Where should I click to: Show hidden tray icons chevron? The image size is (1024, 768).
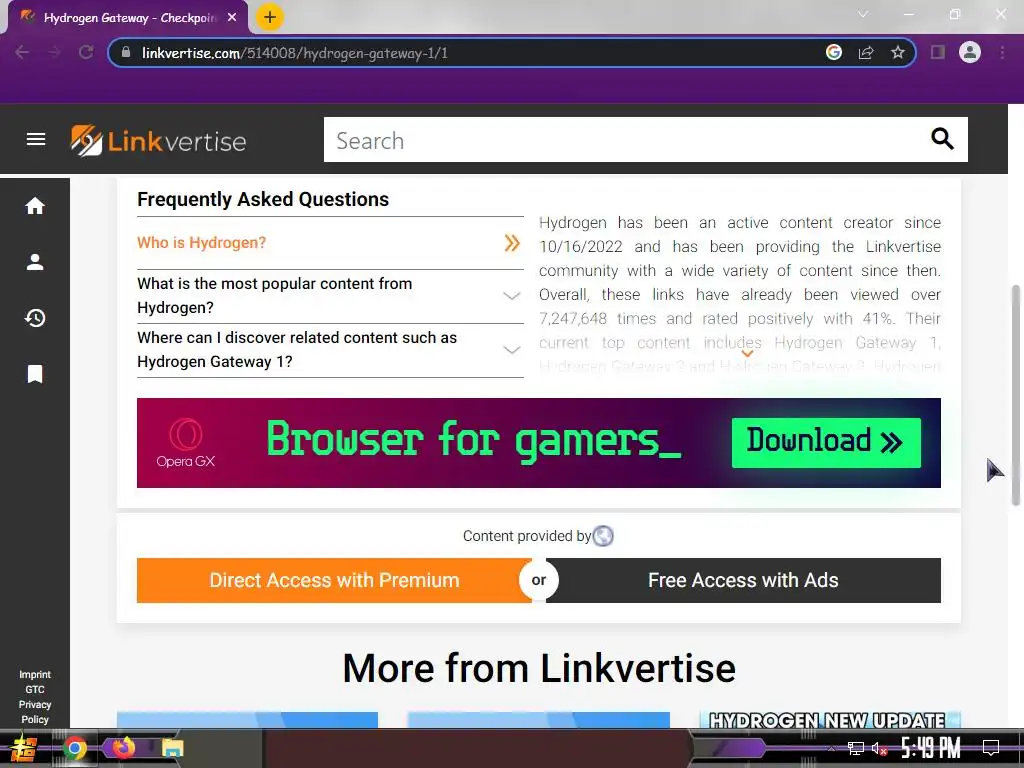pos(831,748)
